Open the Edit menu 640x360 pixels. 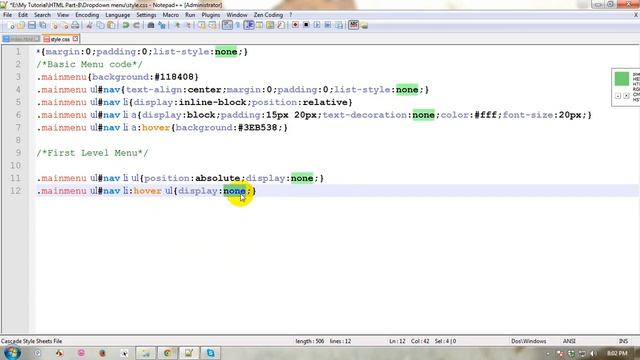pos(23,15)
